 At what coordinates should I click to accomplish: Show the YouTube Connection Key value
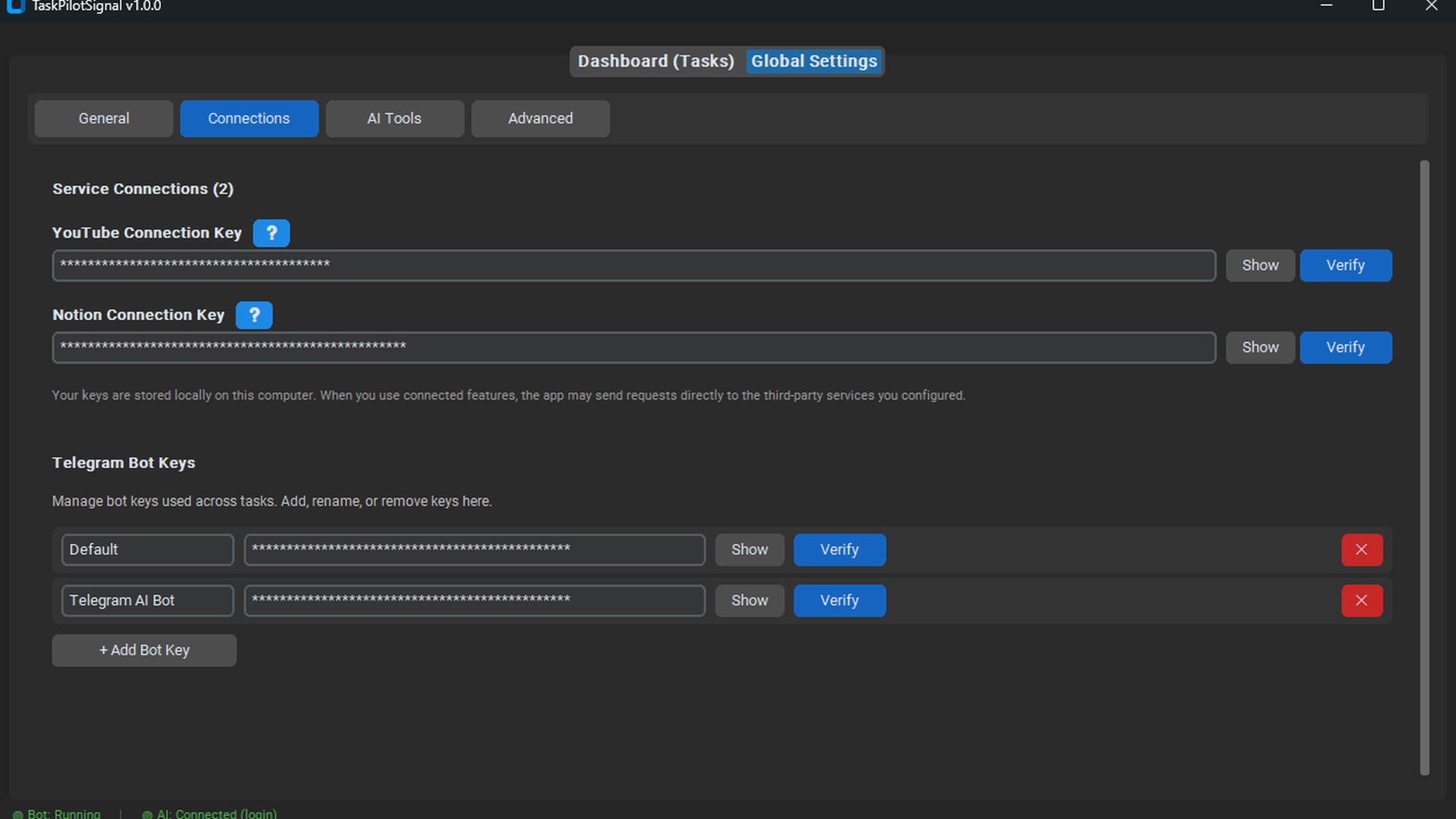[1260, 265]
